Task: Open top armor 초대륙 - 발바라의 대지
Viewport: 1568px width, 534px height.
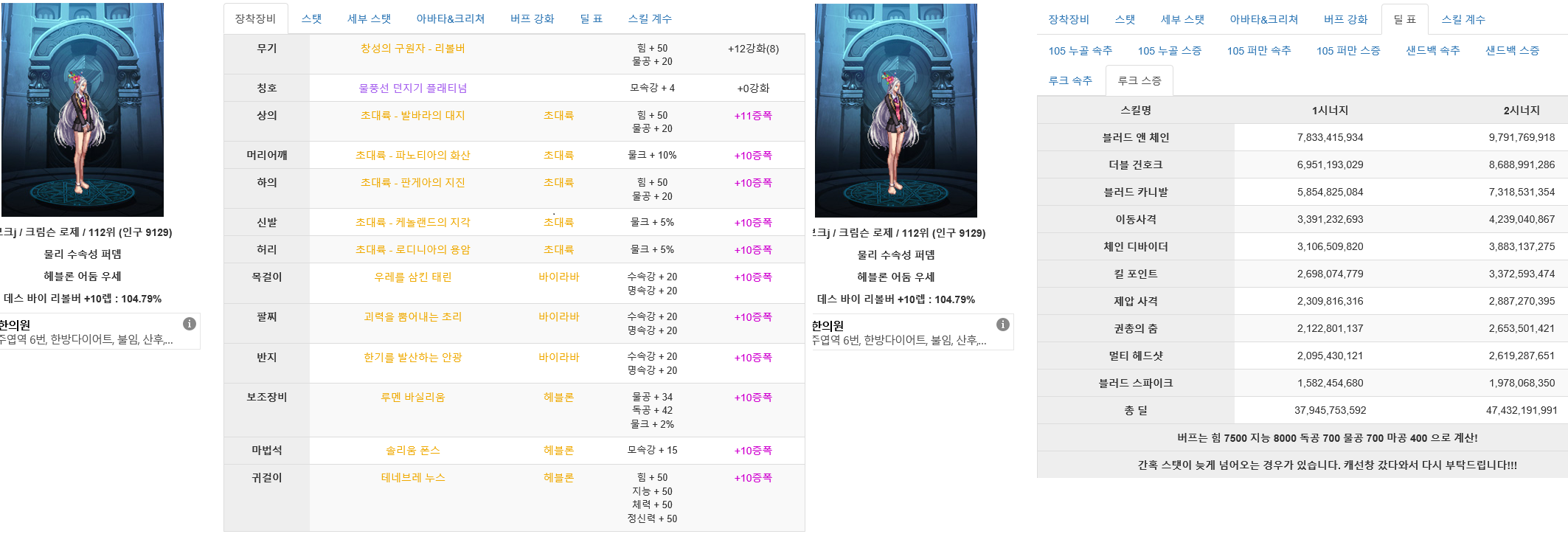Action: pos(412,115)
